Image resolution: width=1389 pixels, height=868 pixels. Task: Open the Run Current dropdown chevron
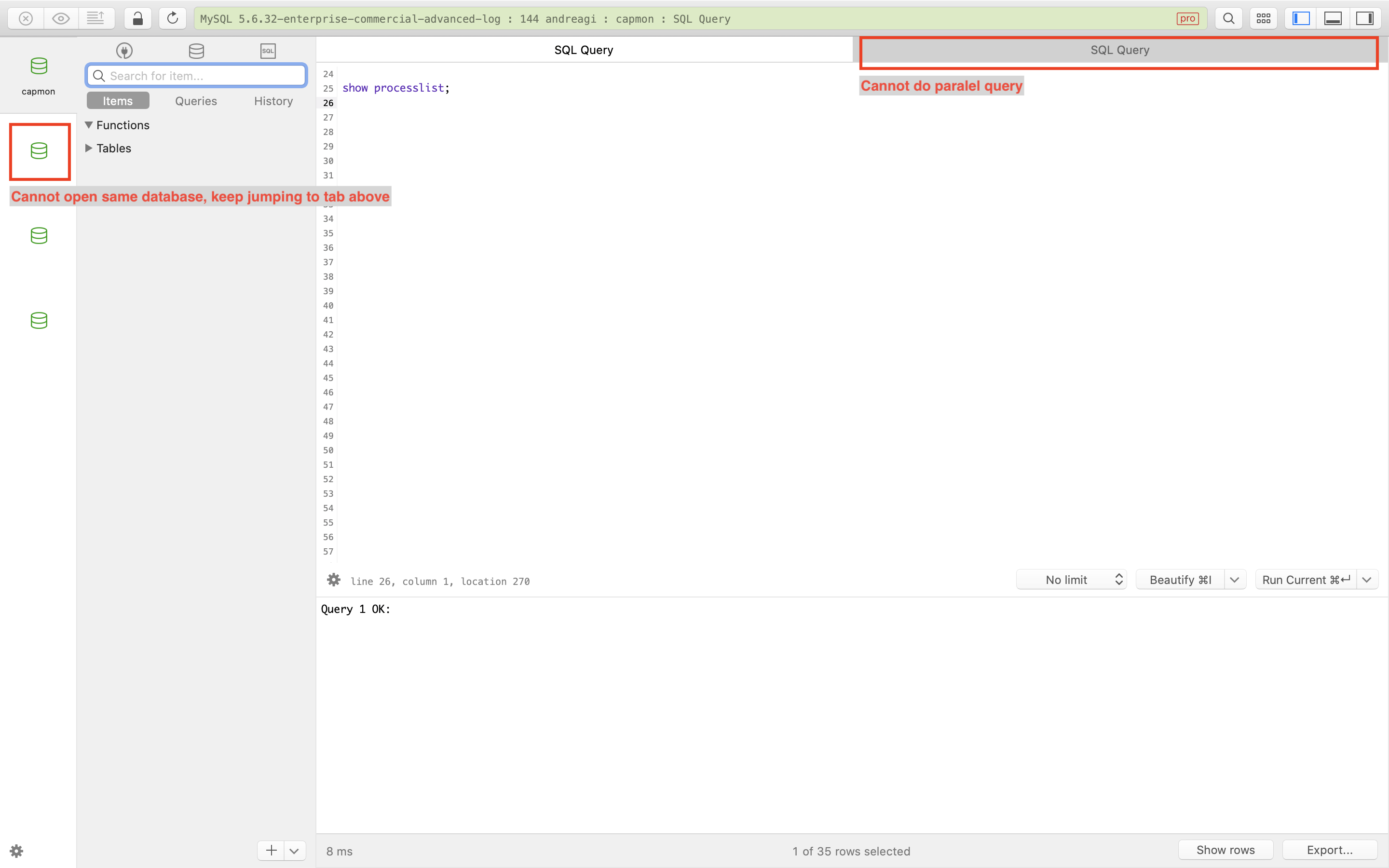pos(1367,579)
